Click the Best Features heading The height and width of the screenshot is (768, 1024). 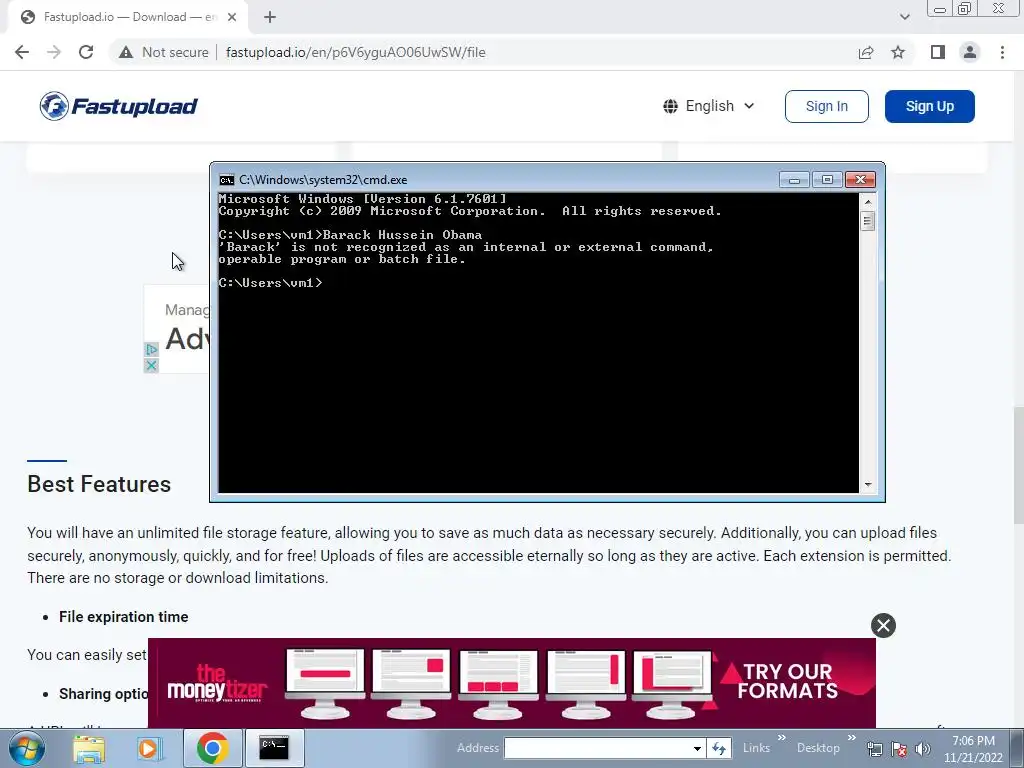(x=99, y=484)
